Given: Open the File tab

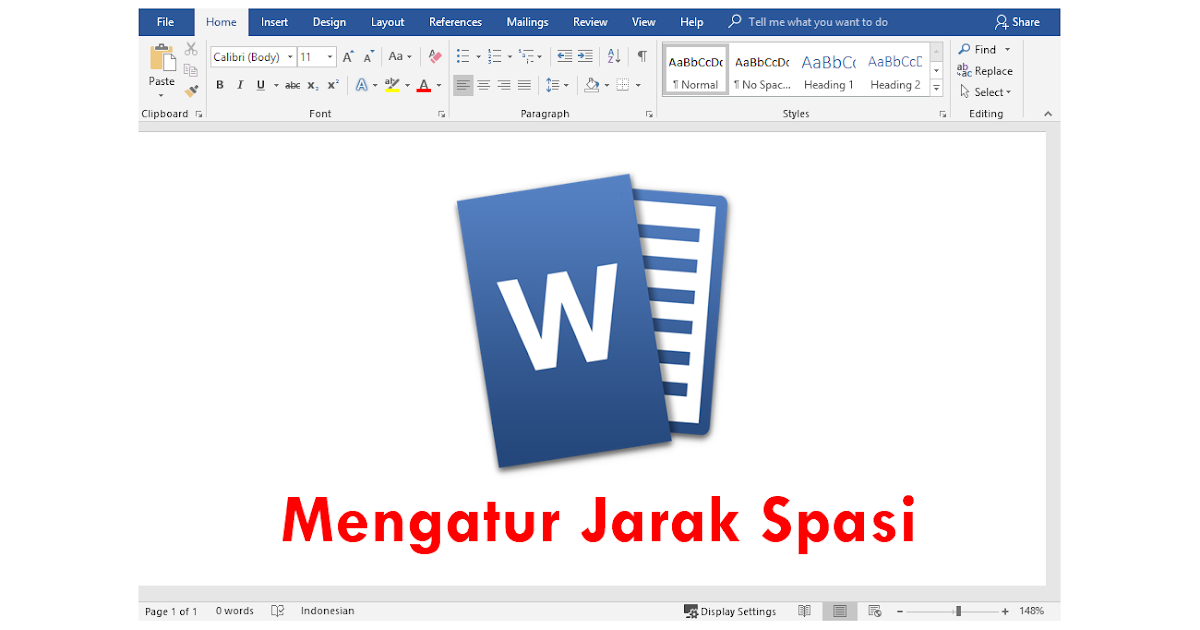Looking at the screenshot, I should 165,22.
